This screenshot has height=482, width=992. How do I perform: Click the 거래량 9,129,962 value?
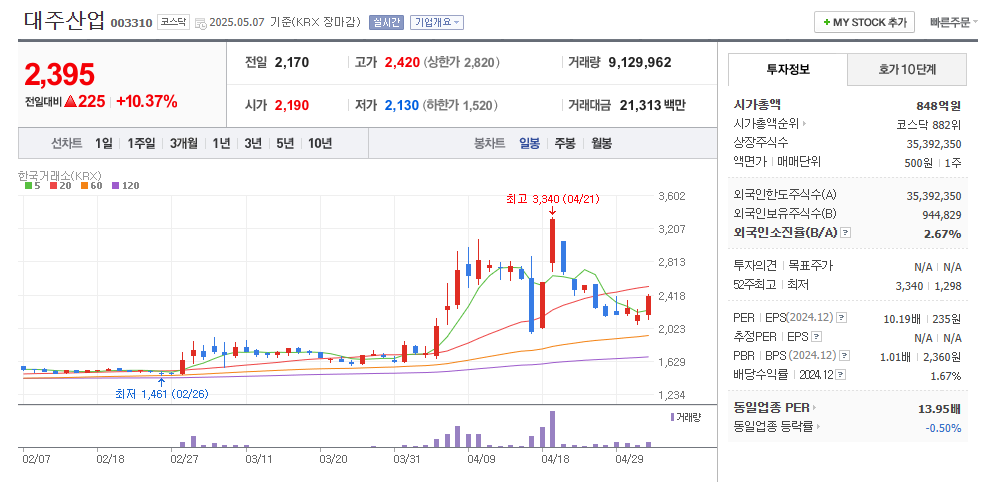coord(640,63)
